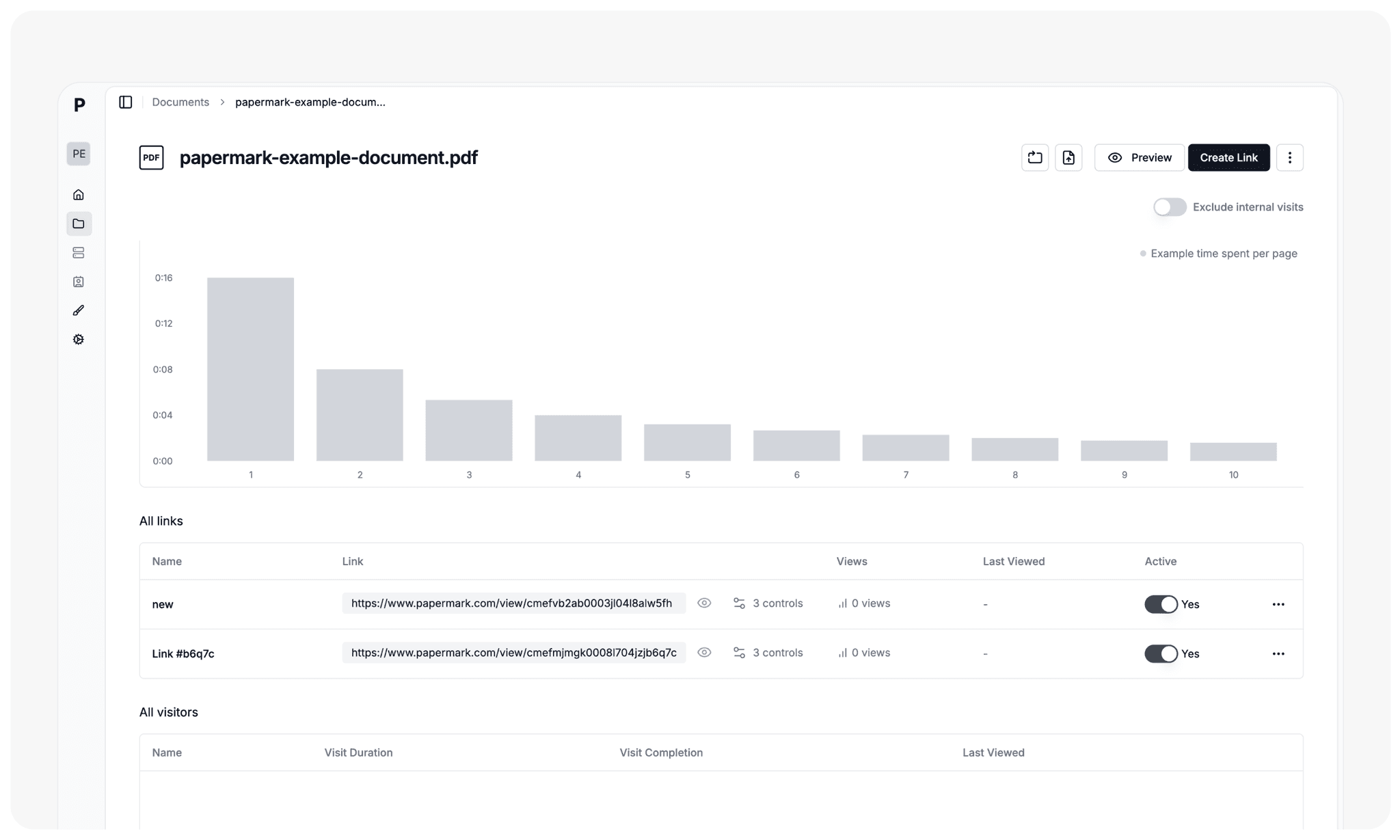Enable Exclude internal visits toggle
1400x840 pixels.
1169,207
